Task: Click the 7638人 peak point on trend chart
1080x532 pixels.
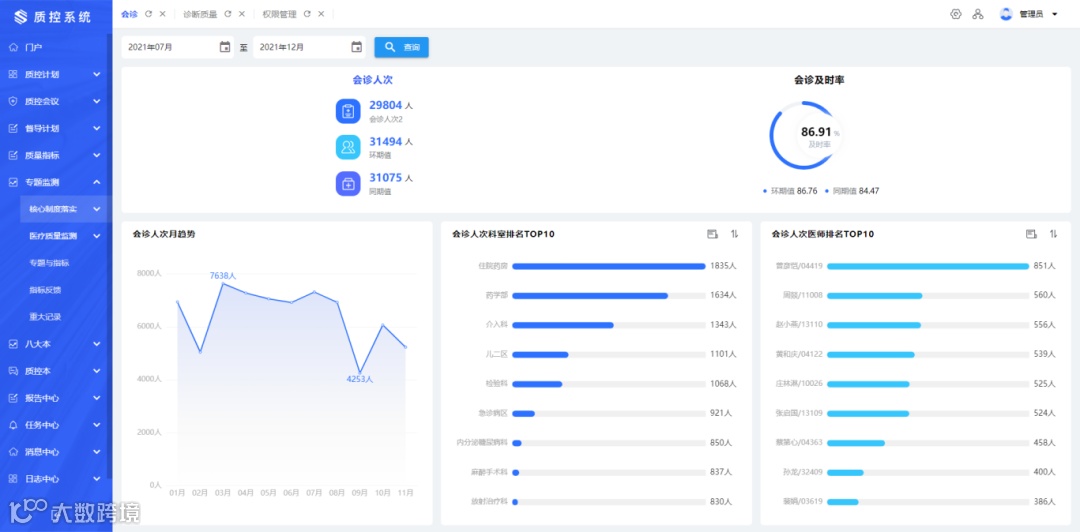Action: click(x=222, y=284)
